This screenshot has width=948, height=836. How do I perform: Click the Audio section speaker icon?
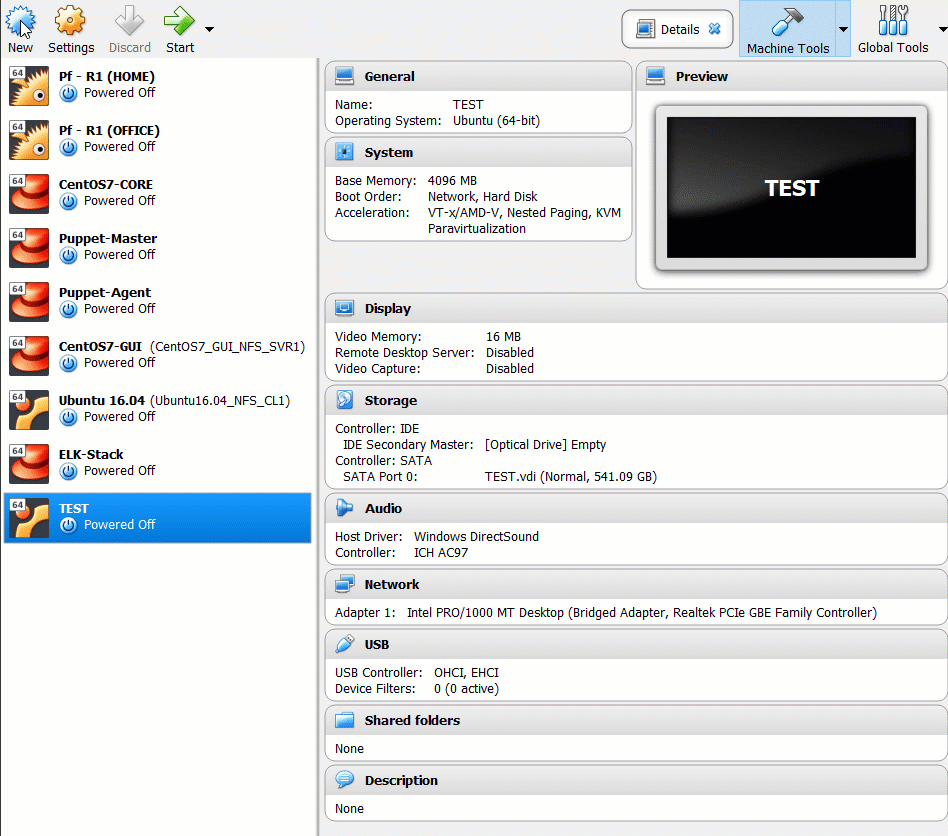(344, 508)
